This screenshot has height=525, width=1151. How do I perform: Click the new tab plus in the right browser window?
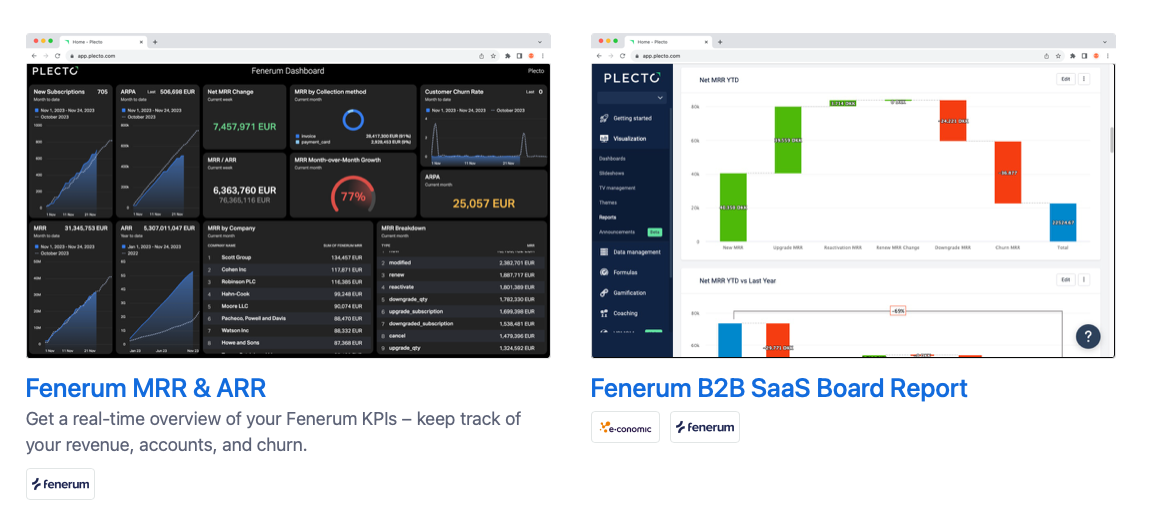(x=720, y=42)
